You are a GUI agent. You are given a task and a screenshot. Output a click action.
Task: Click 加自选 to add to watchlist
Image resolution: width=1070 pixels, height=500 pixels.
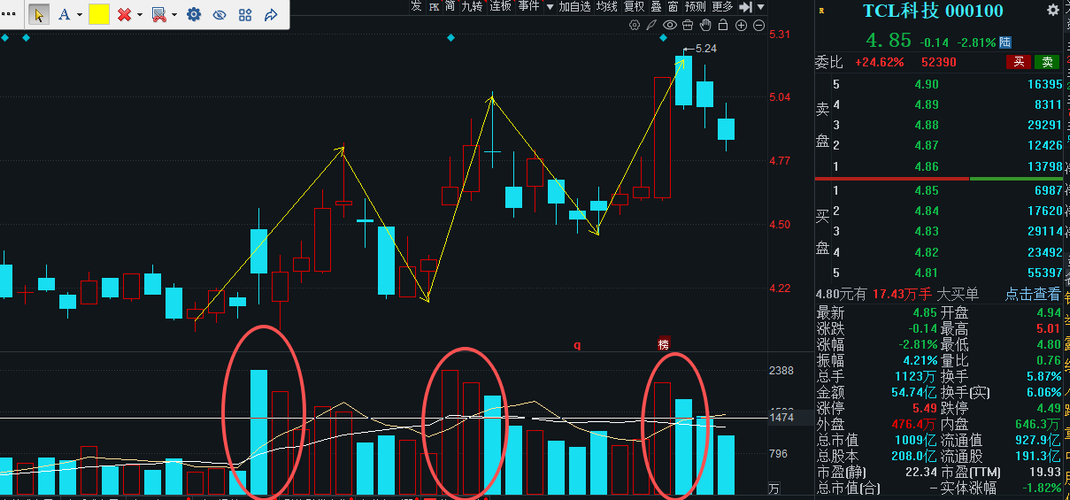tap(575, 7)
